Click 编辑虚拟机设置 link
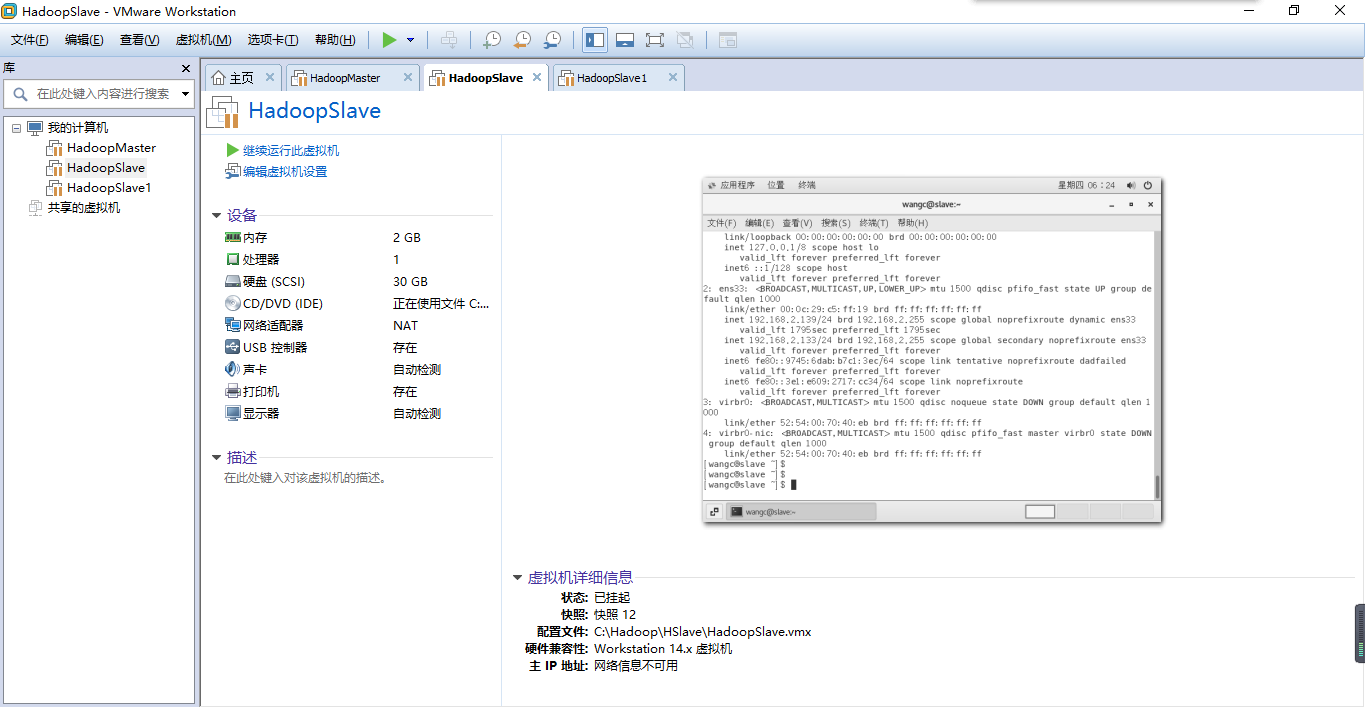 tap(285, 171)
